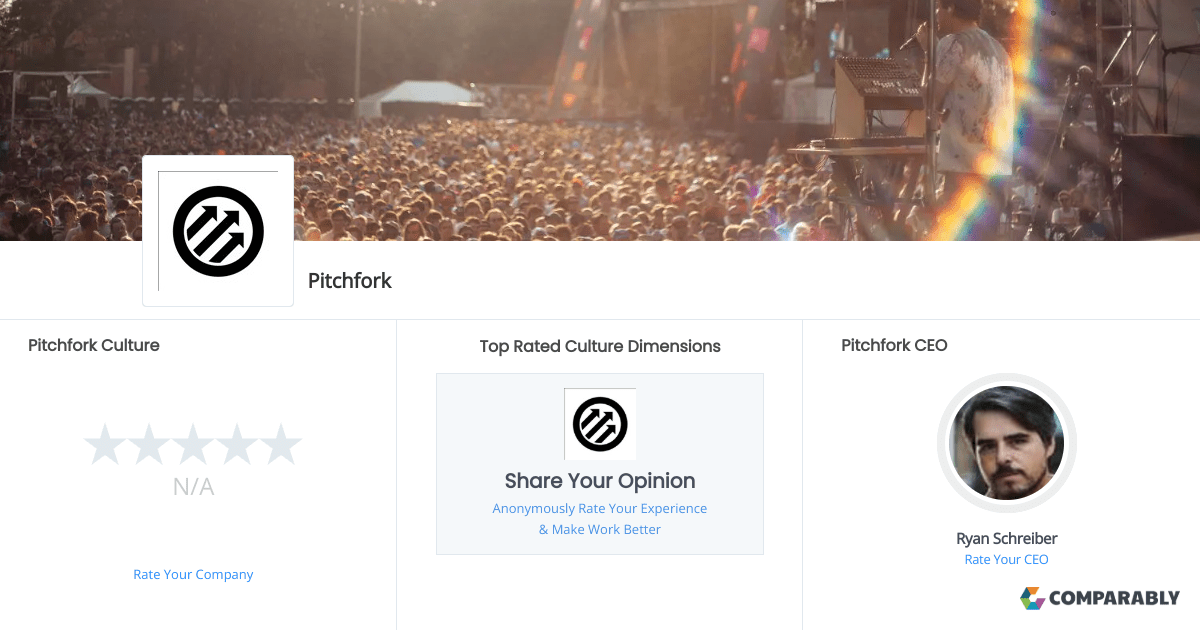Click the Pitchfork company name heading

pos(349,281)
